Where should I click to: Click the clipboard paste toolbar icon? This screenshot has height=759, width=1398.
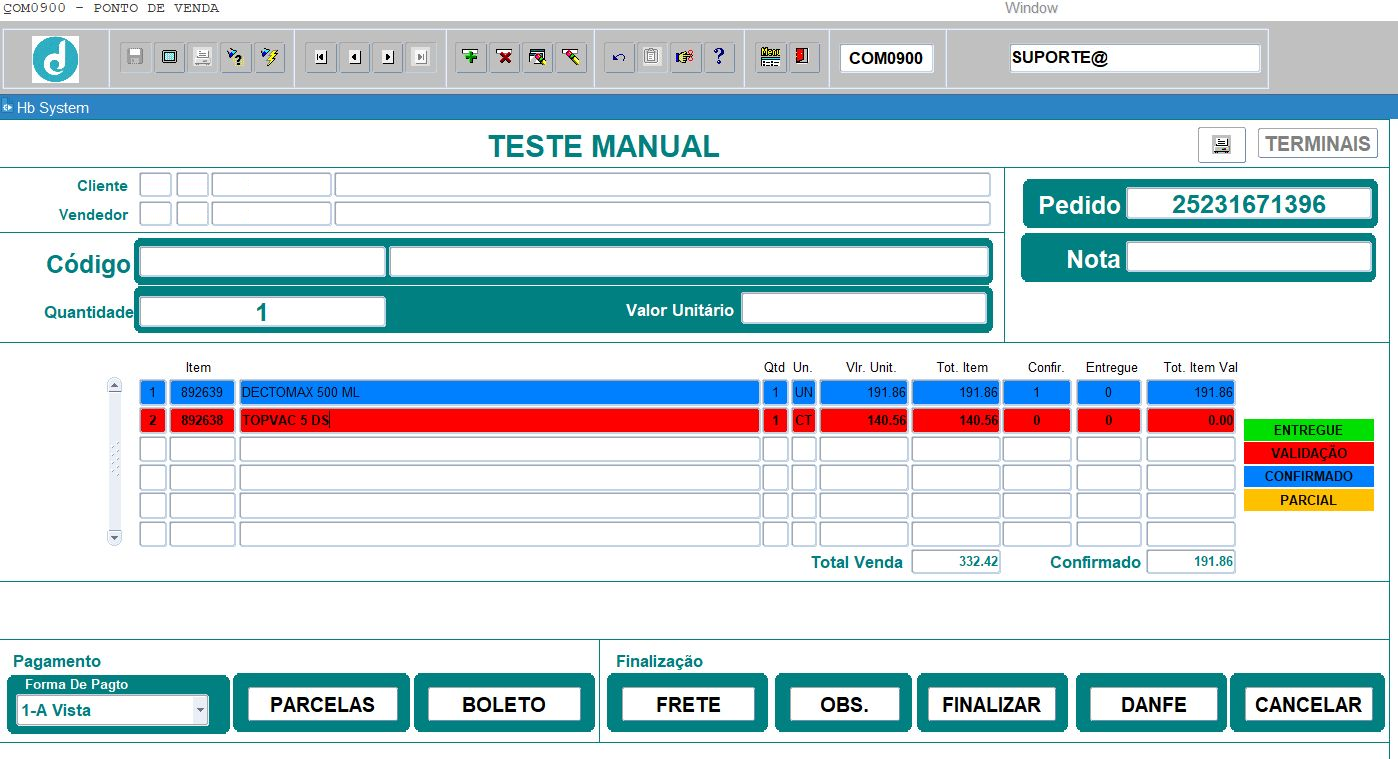651,57
